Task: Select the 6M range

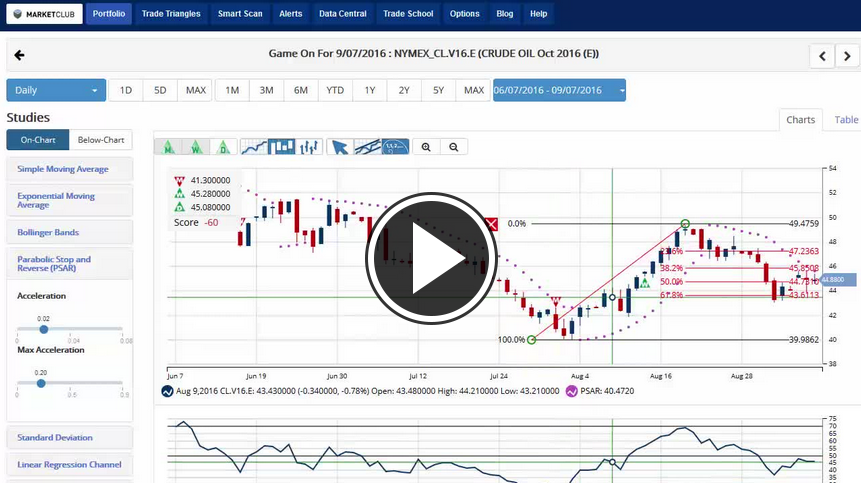Action: click(300, 90)
